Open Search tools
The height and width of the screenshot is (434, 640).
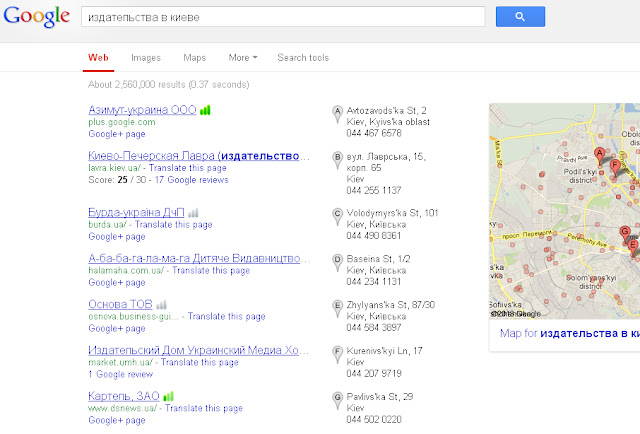(303, 58)
